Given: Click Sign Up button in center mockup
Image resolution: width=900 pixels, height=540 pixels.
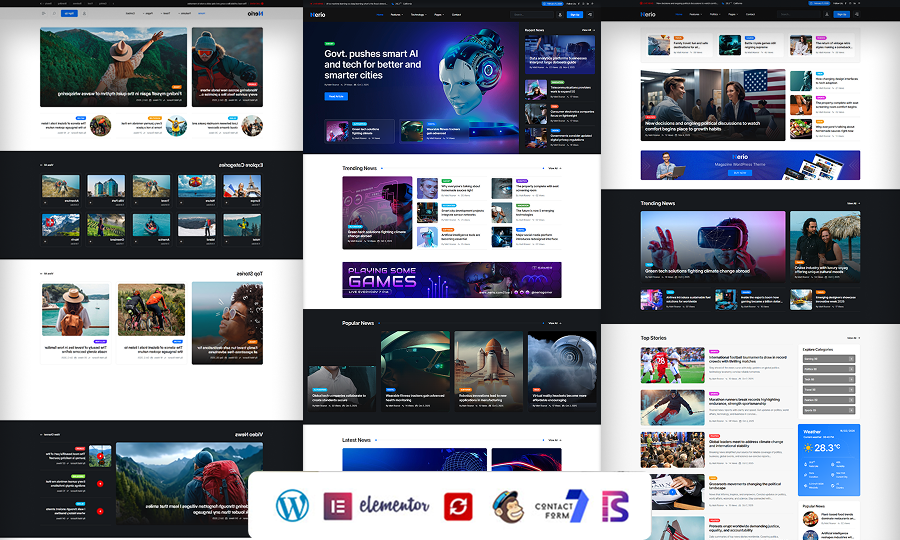Looking at the screenshot, I should point(575,15).
